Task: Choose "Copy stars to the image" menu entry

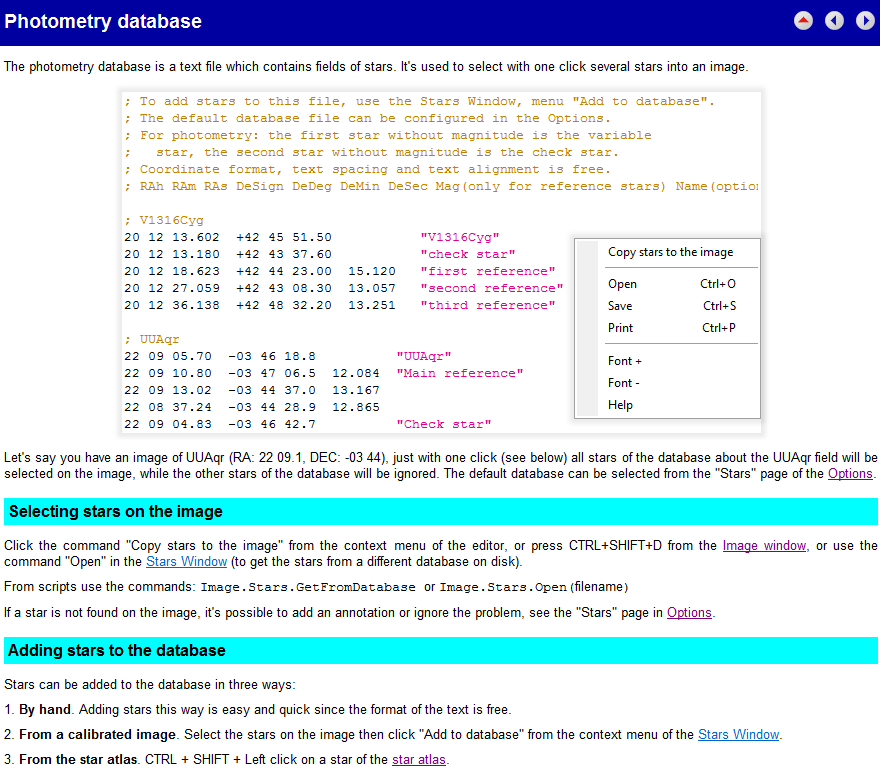Action: 670,252
